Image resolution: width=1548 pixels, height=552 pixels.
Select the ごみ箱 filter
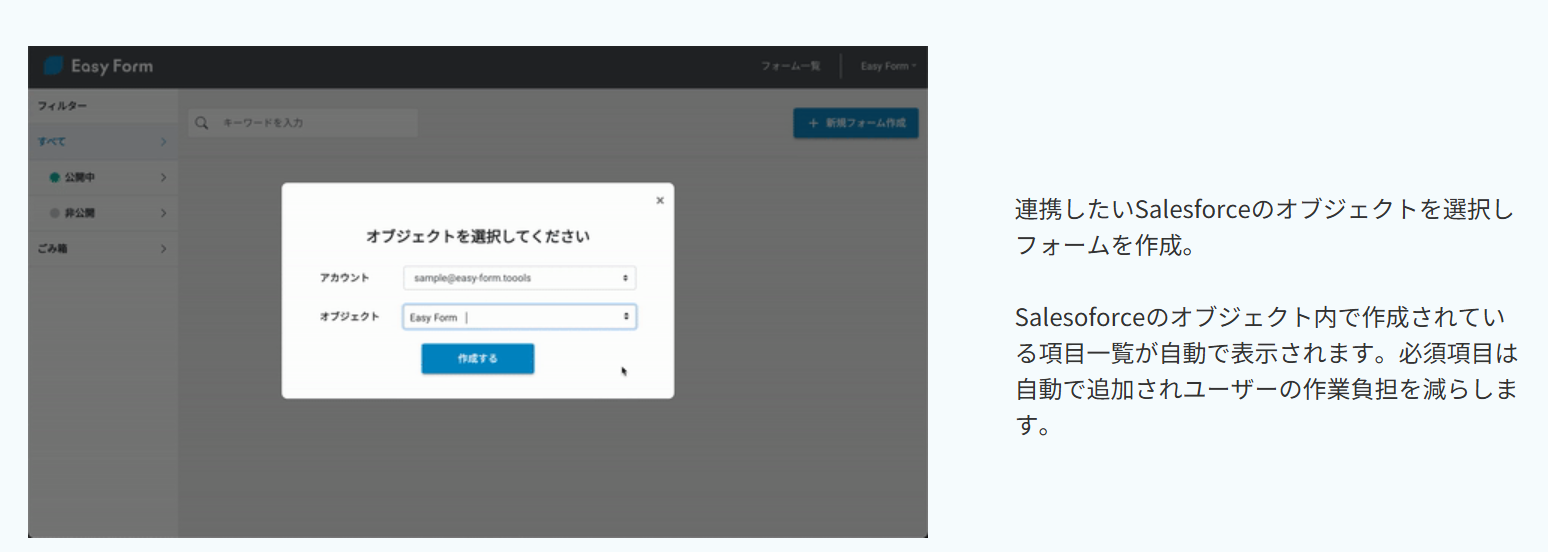pyautogui.click(x=103, y=248)
